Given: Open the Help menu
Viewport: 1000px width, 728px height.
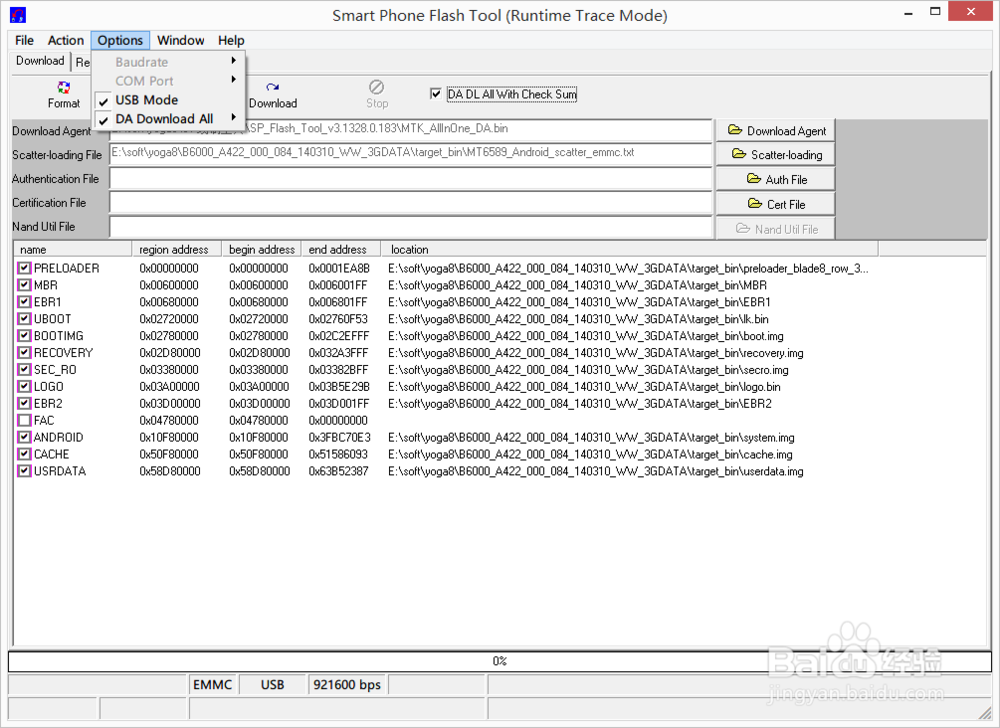Looking at the screenshot, I should click(231, 40).
